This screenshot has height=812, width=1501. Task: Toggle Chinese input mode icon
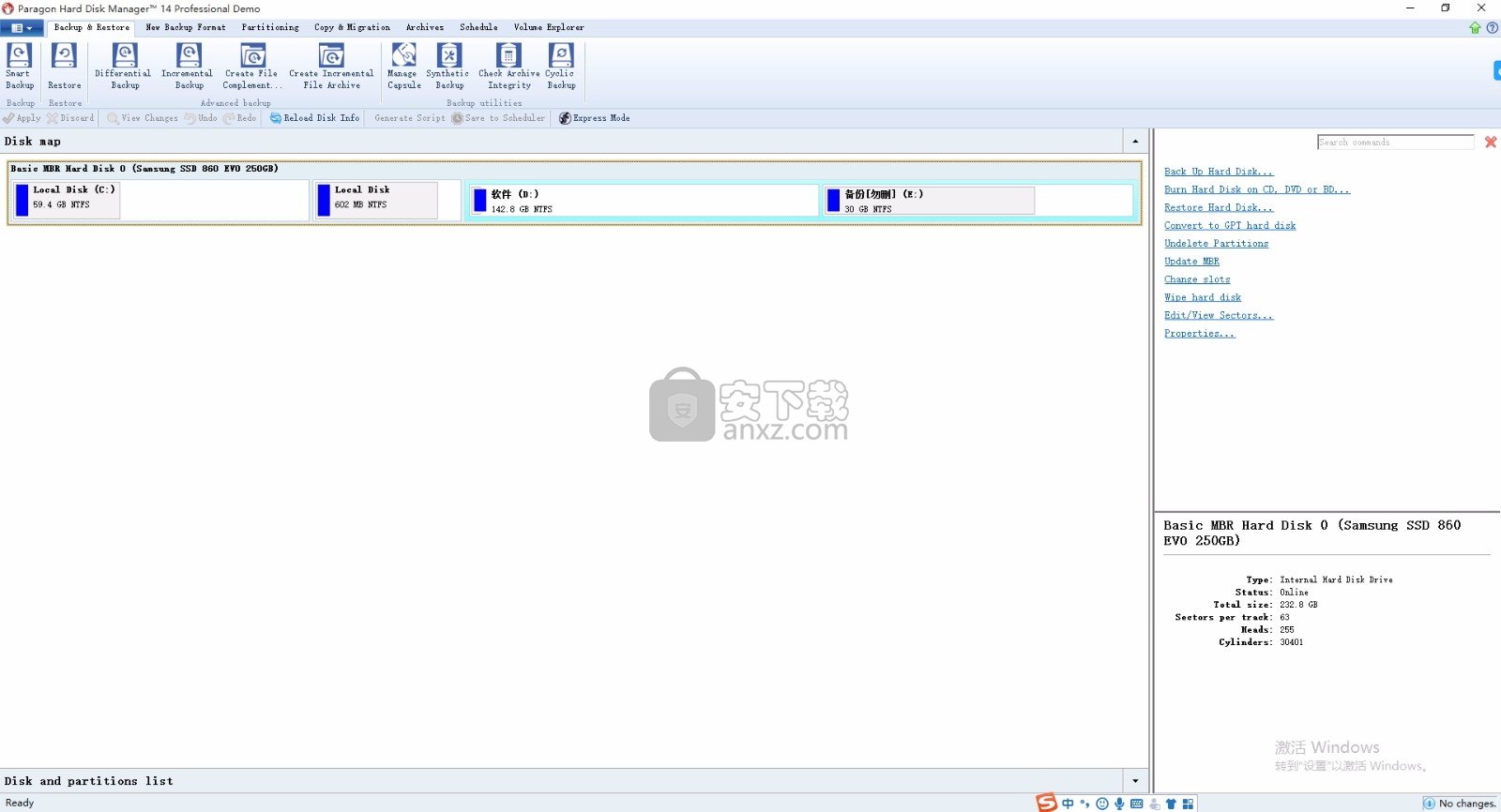tap(1068, 804)
